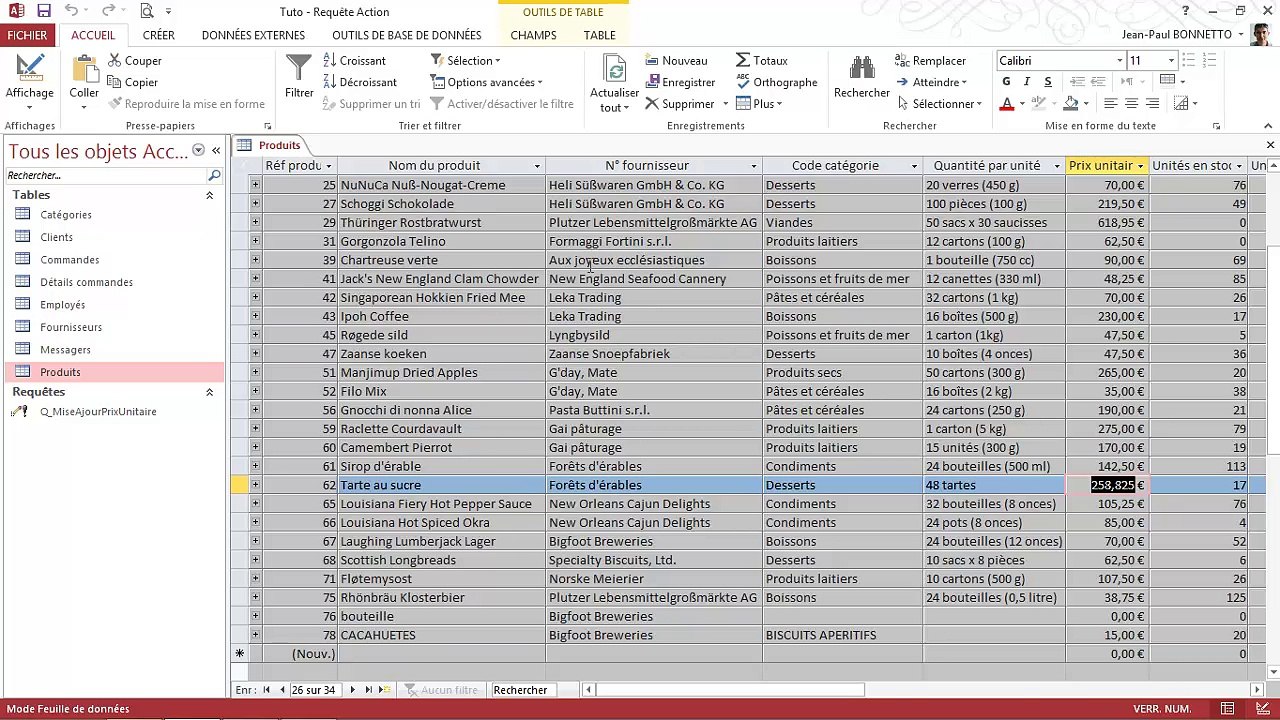This screenshot has width=1280, height=720.
Task: Refresh data with Actualiser tout
Action: (x=614, y=82)
